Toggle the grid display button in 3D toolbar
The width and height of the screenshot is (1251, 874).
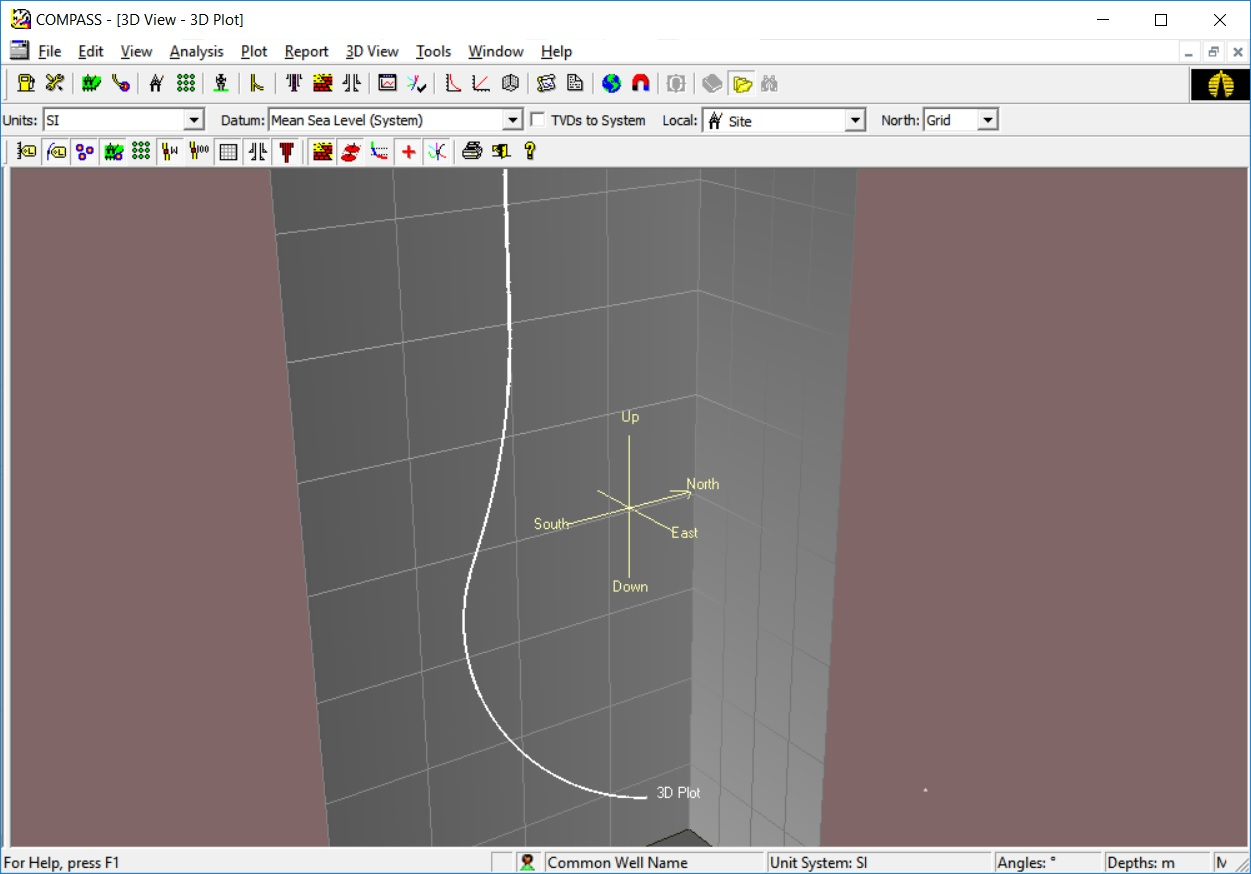(x=228, y=151)
